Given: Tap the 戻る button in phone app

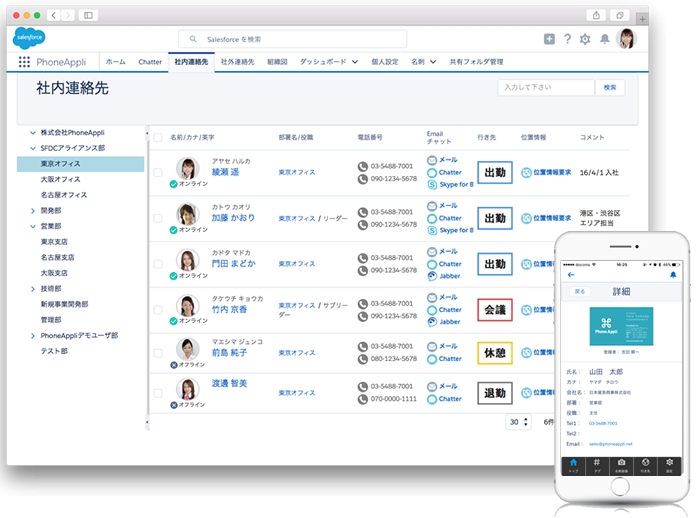Looking at the screenshot, I should 579,292.
